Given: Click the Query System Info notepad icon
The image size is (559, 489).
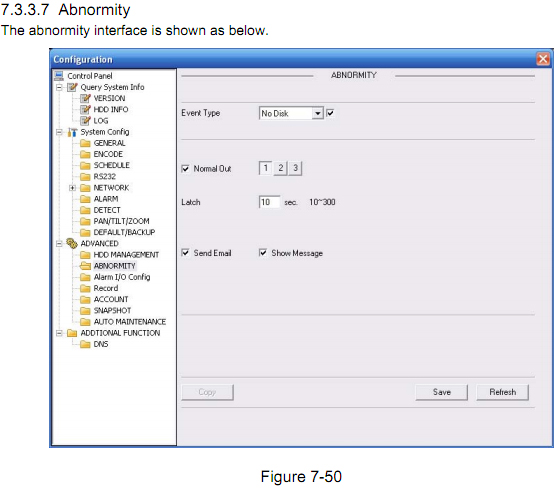Looking at the screenshot, I should click(x=72, y=87).
